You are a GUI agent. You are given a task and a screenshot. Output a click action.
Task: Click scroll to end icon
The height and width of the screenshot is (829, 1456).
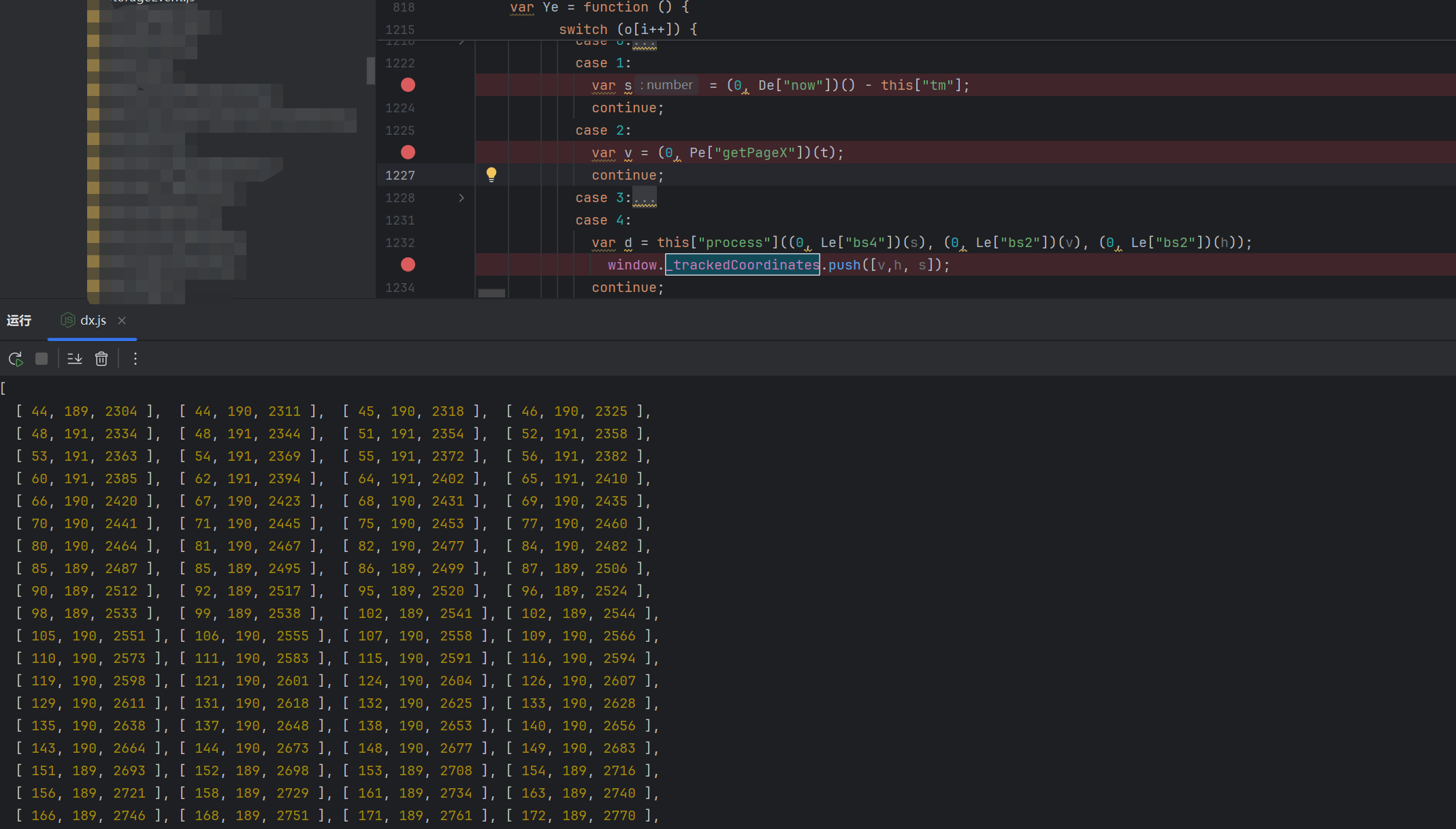coord(75,359)
